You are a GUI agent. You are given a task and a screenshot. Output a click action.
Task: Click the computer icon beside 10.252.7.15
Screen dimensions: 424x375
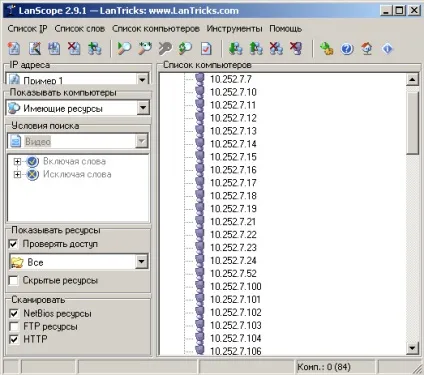(200, 157)
